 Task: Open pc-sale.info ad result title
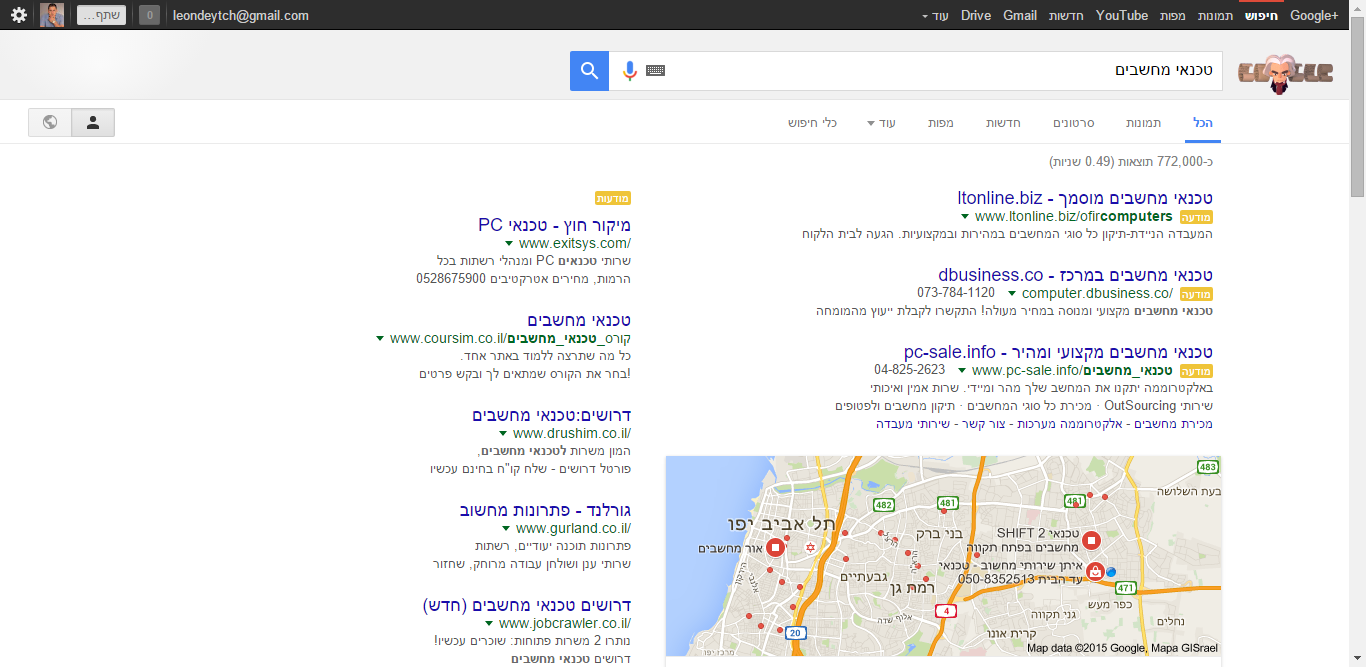(1058, 352)
